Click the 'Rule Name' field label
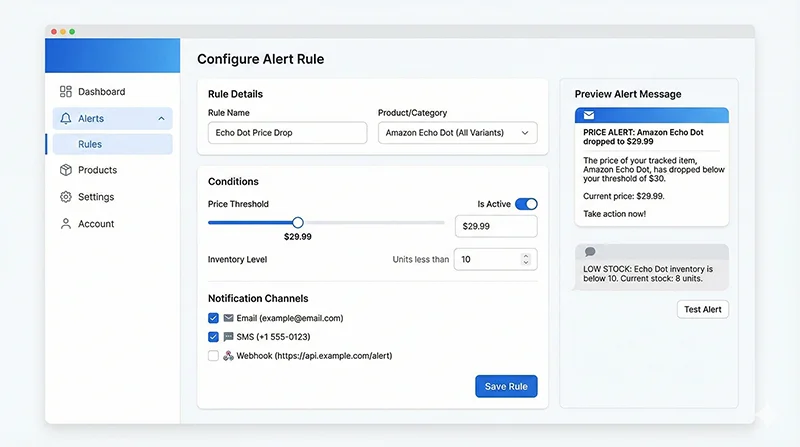The height and width of the screenshot is (447, 800). pyautogui.click(x=229, y=113)
